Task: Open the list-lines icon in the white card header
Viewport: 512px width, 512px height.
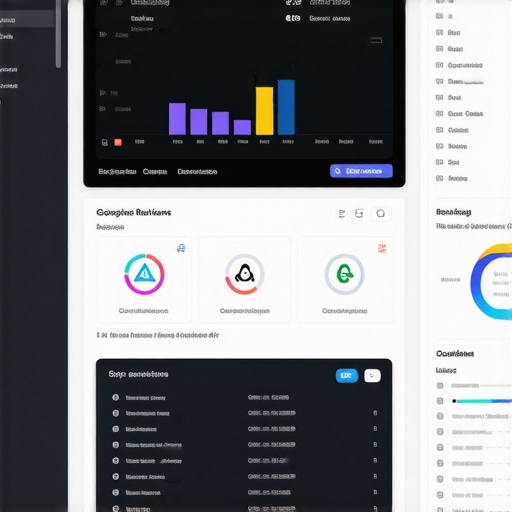Action: point(342,214)
